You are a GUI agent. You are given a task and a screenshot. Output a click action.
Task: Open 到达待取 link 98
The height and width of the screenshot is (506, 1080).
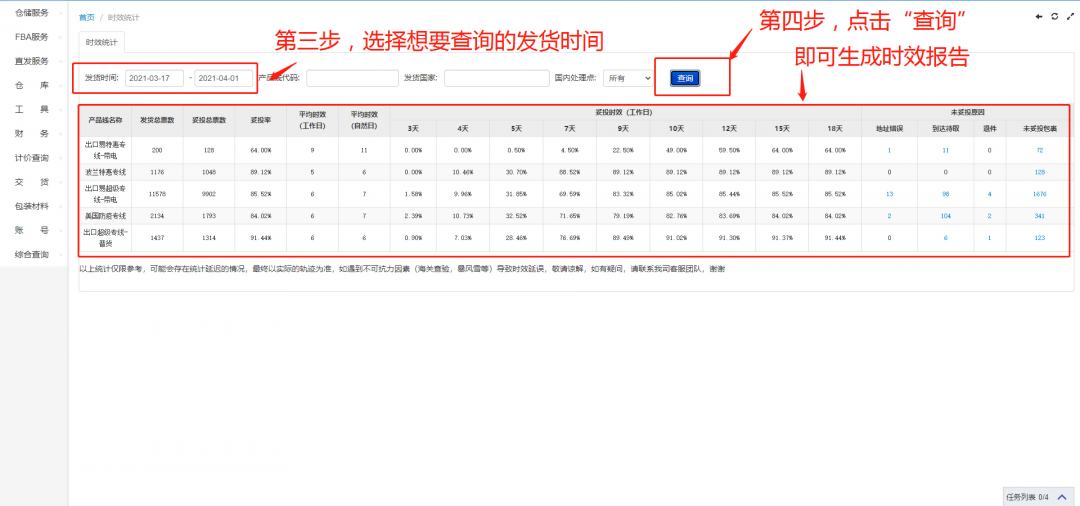click(946, 194)
